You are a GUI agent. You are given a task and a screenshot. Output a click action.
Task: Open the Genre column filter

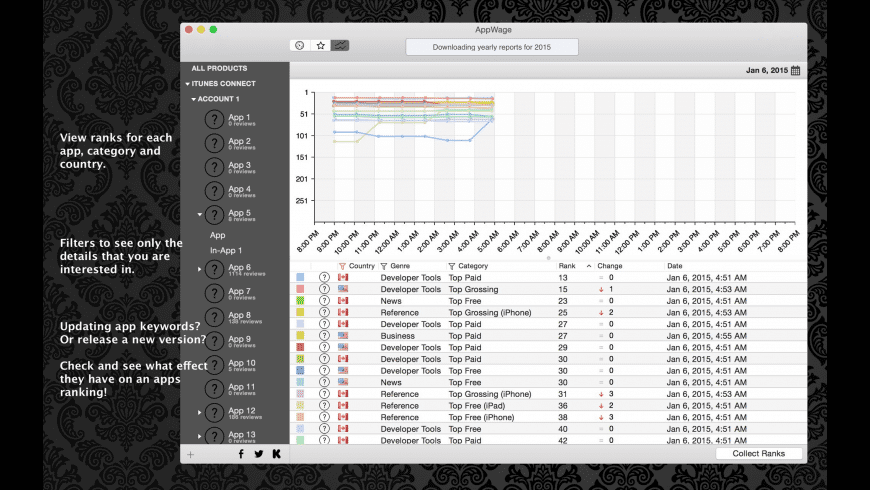click(384, 266)
